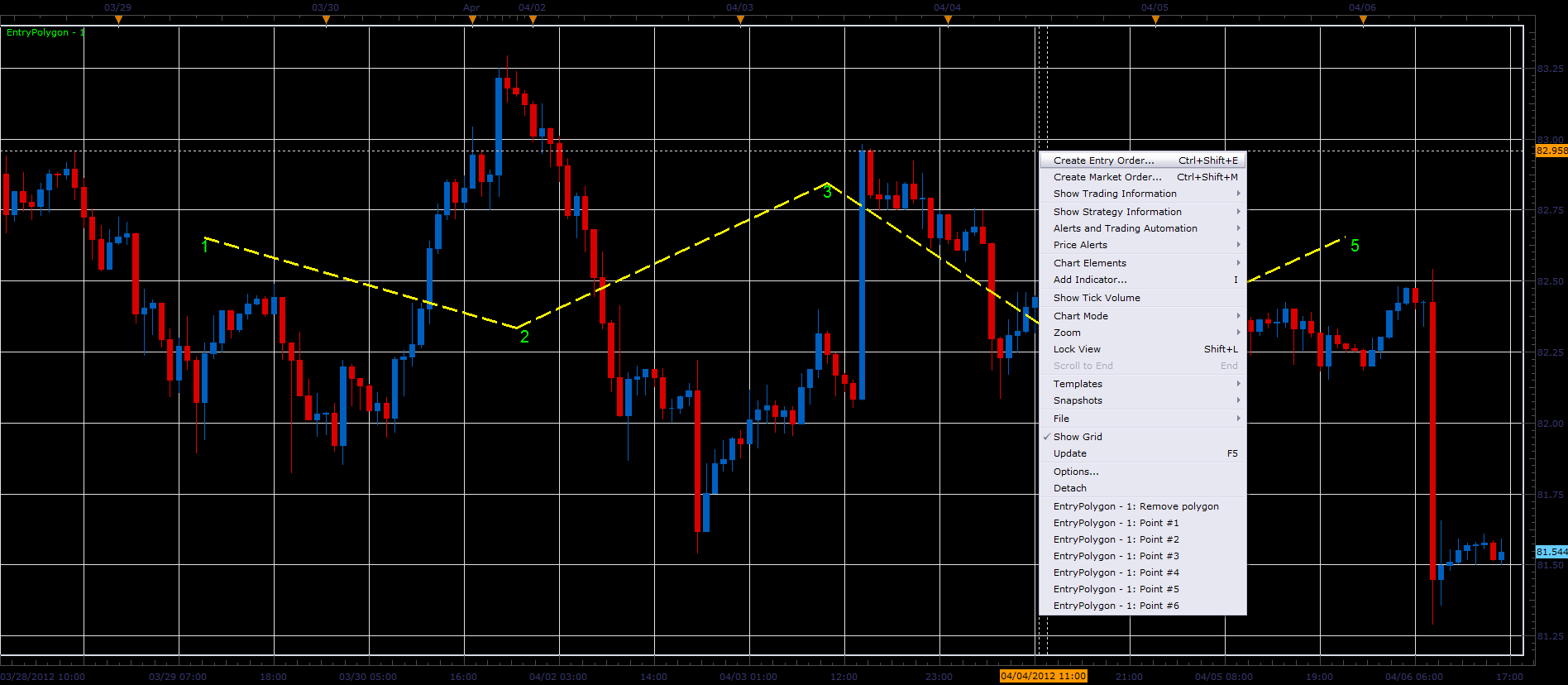Select Create Market Order in context menu
The image size is (1568, 685).
click(1142, 177)
